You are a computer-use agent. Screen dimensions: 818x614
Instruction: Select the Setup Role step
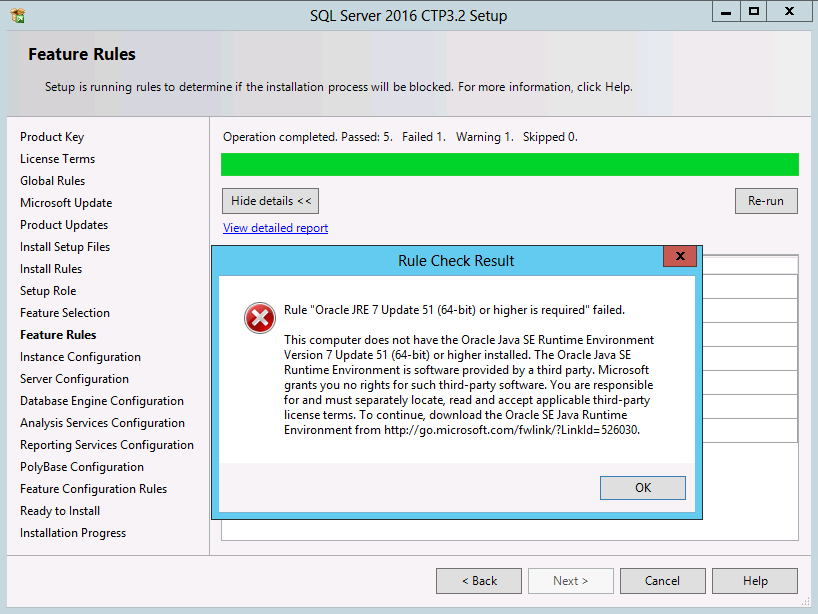(x=48, y=291)
